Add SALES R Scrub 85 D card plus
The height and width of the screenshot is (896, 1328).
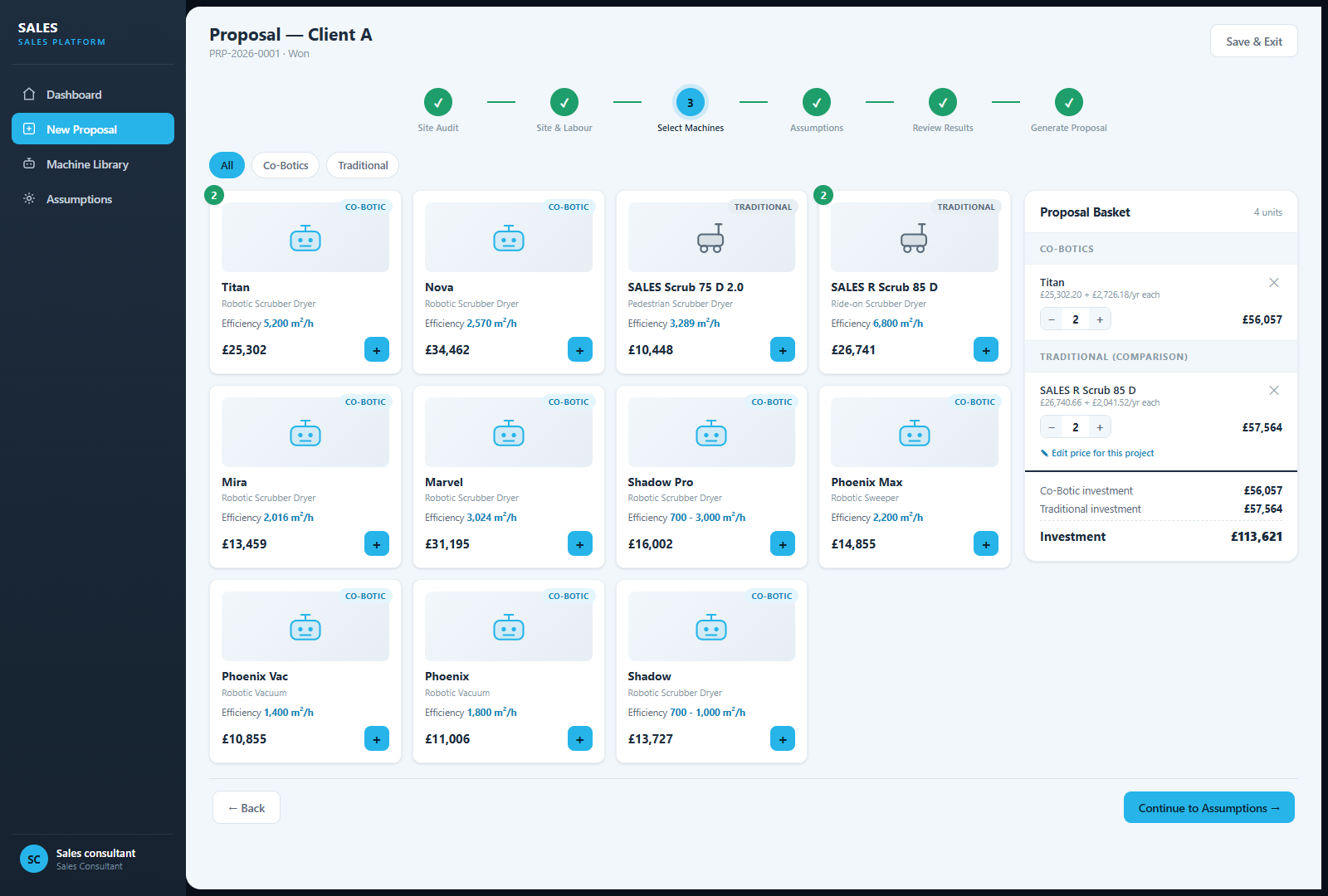point(986,349)
